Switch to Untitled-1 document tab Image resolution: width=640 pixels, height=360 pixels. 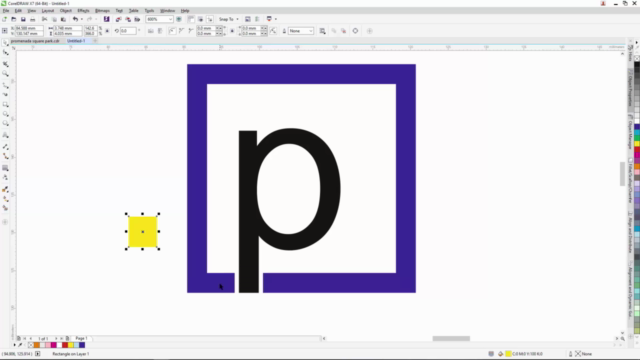[76, 41]
